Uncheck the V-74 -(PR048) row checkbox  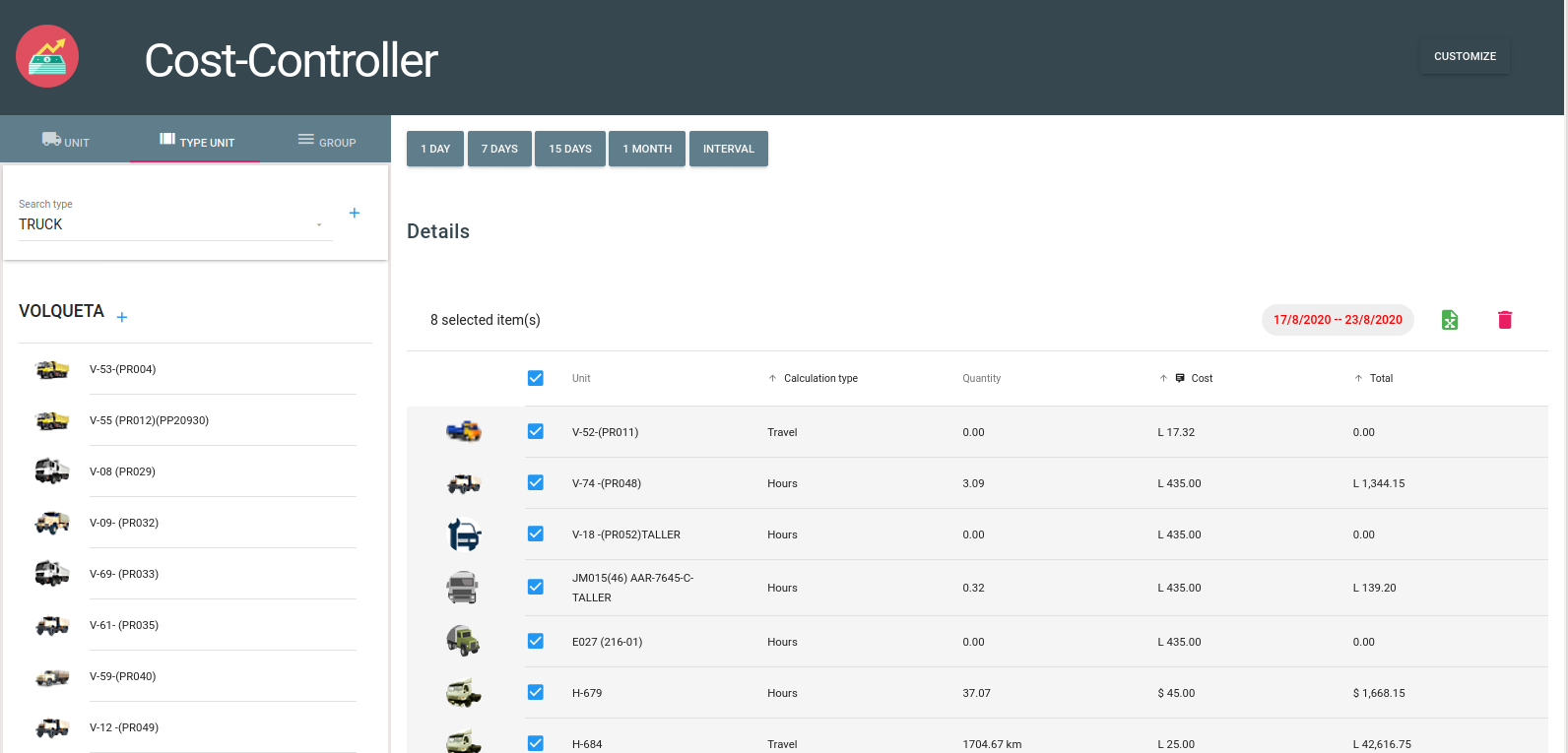[536, 482]
